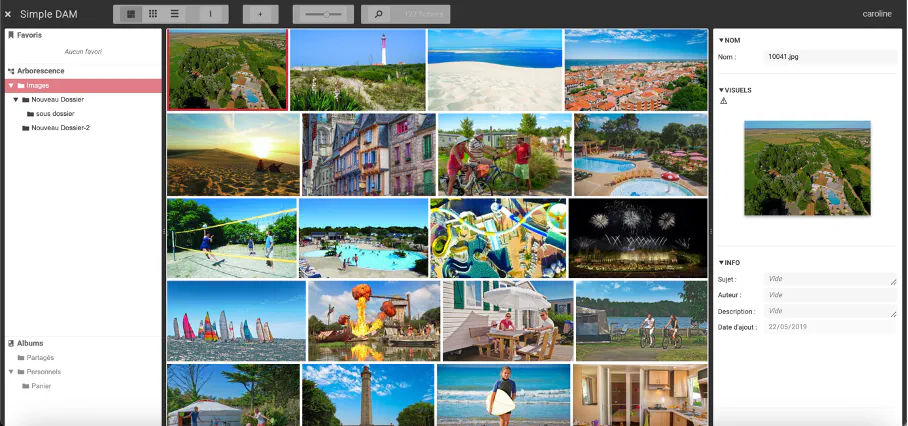The image size is (908, 426).
Task: Collapse the INFO section
Action: (721, 263)
